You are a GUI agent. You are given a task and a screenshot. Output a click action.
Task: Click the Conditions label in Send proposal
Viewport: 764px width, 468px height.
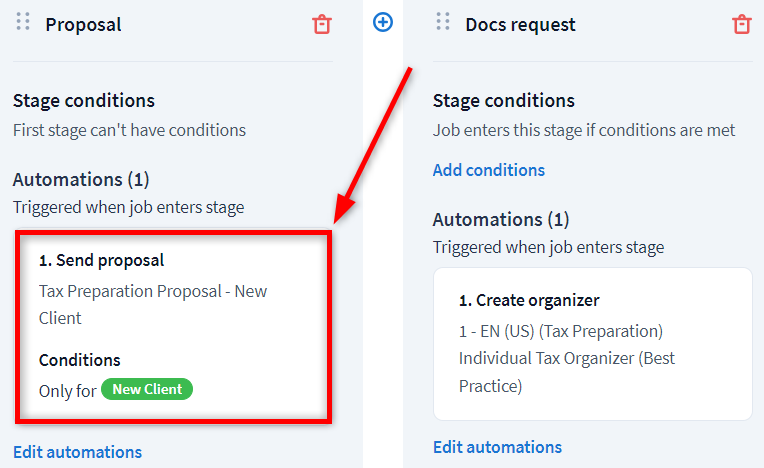pos(80,360)
